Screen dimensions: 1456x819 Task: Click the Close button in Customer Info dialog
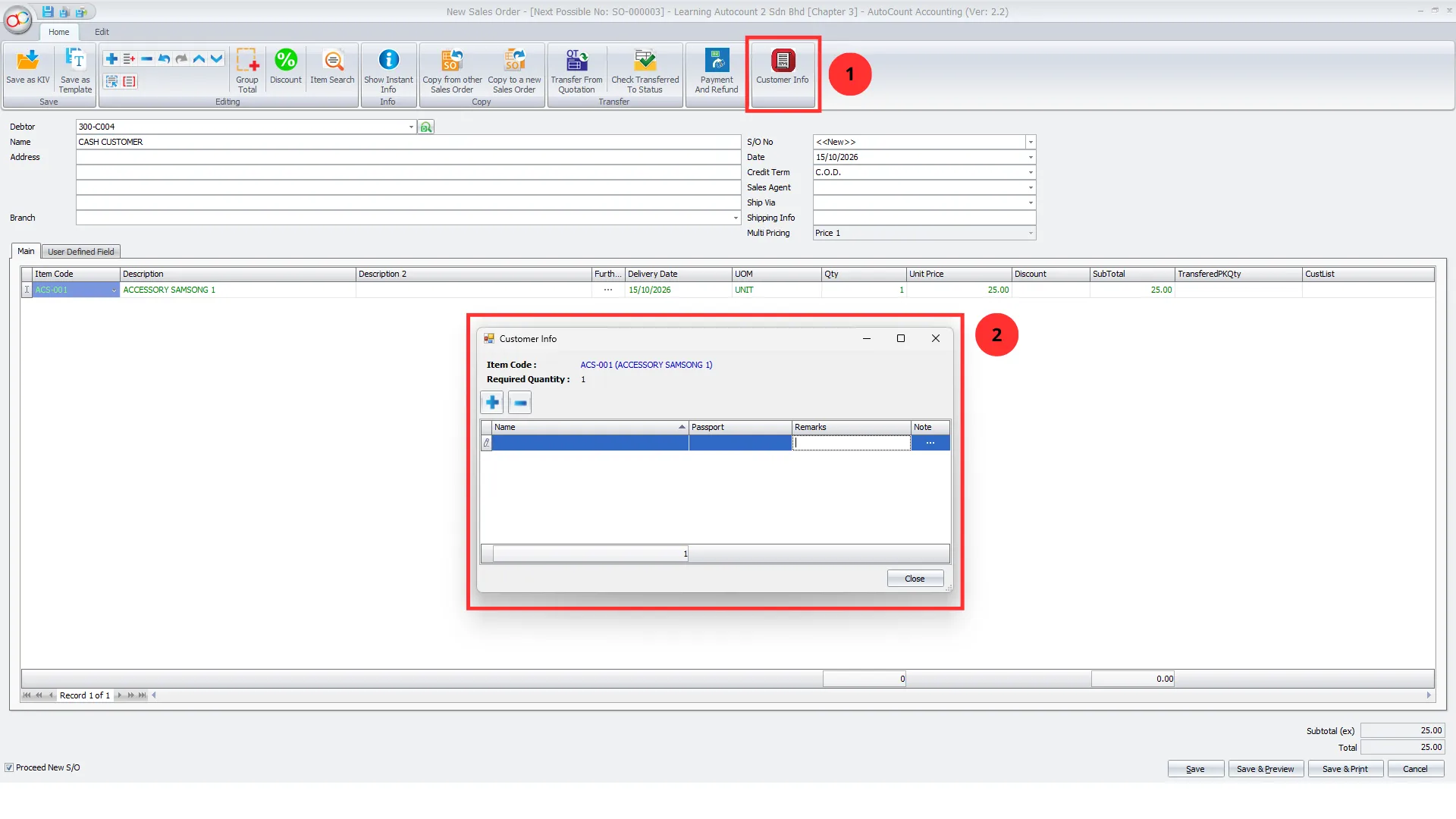(915, 579)
